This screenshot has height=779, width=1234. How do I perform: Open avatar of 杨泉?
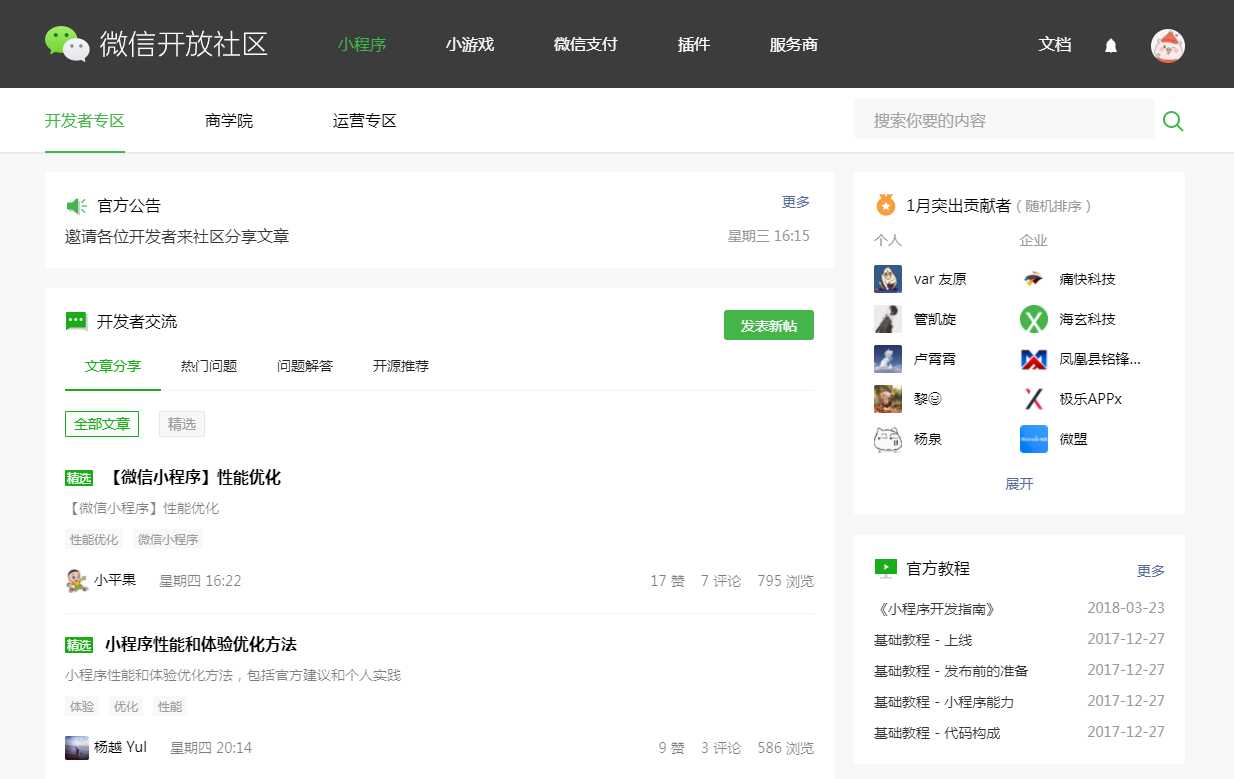888,439
